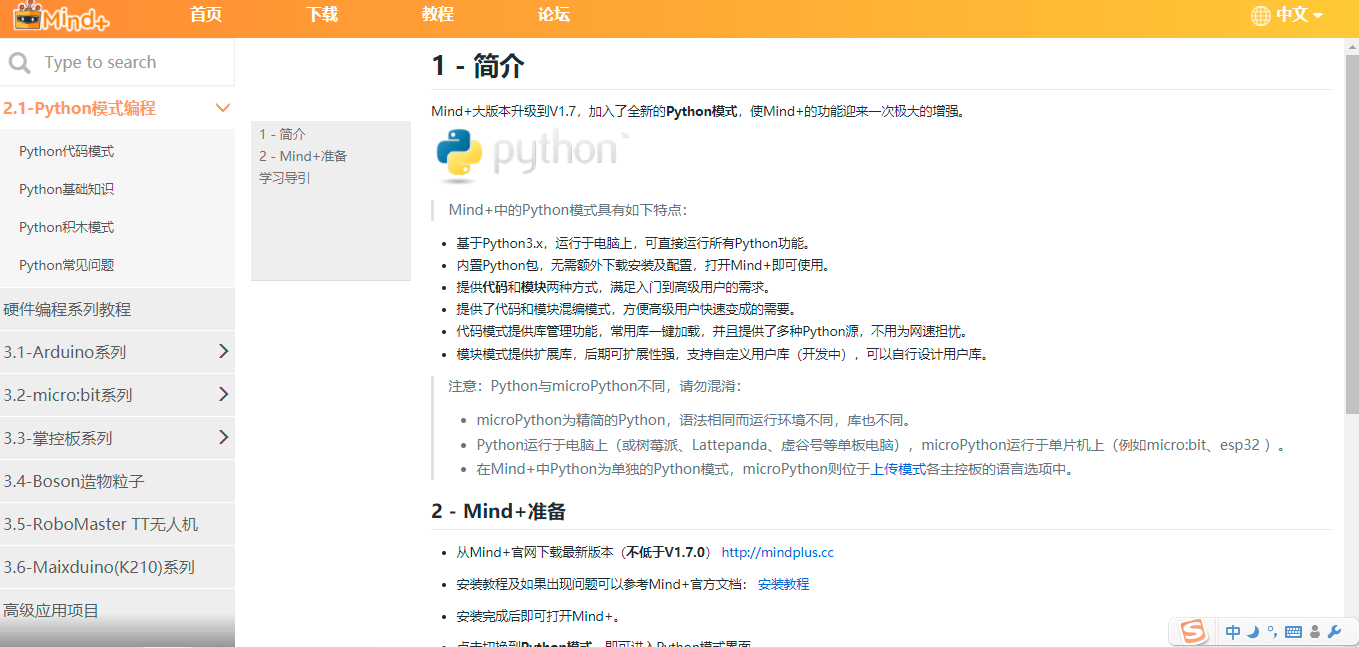Click the 1 - 简介 main heading
1359x648 pixels.
point(478,66)
